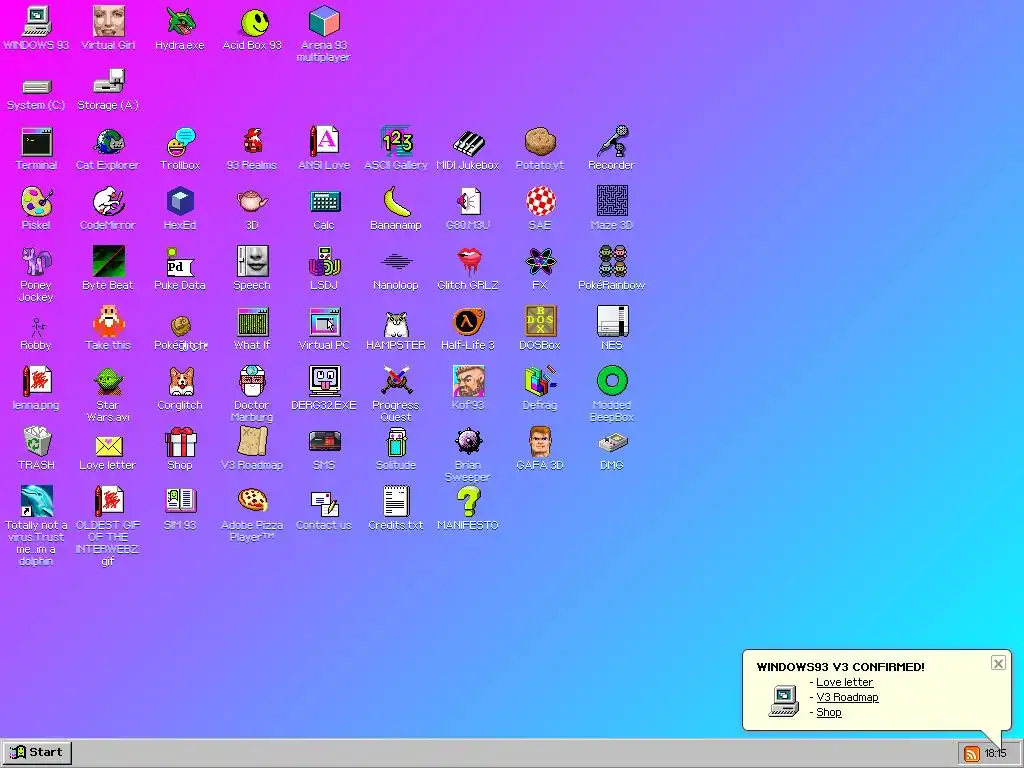Open the TRASH recycle bin

click(37, 441)
